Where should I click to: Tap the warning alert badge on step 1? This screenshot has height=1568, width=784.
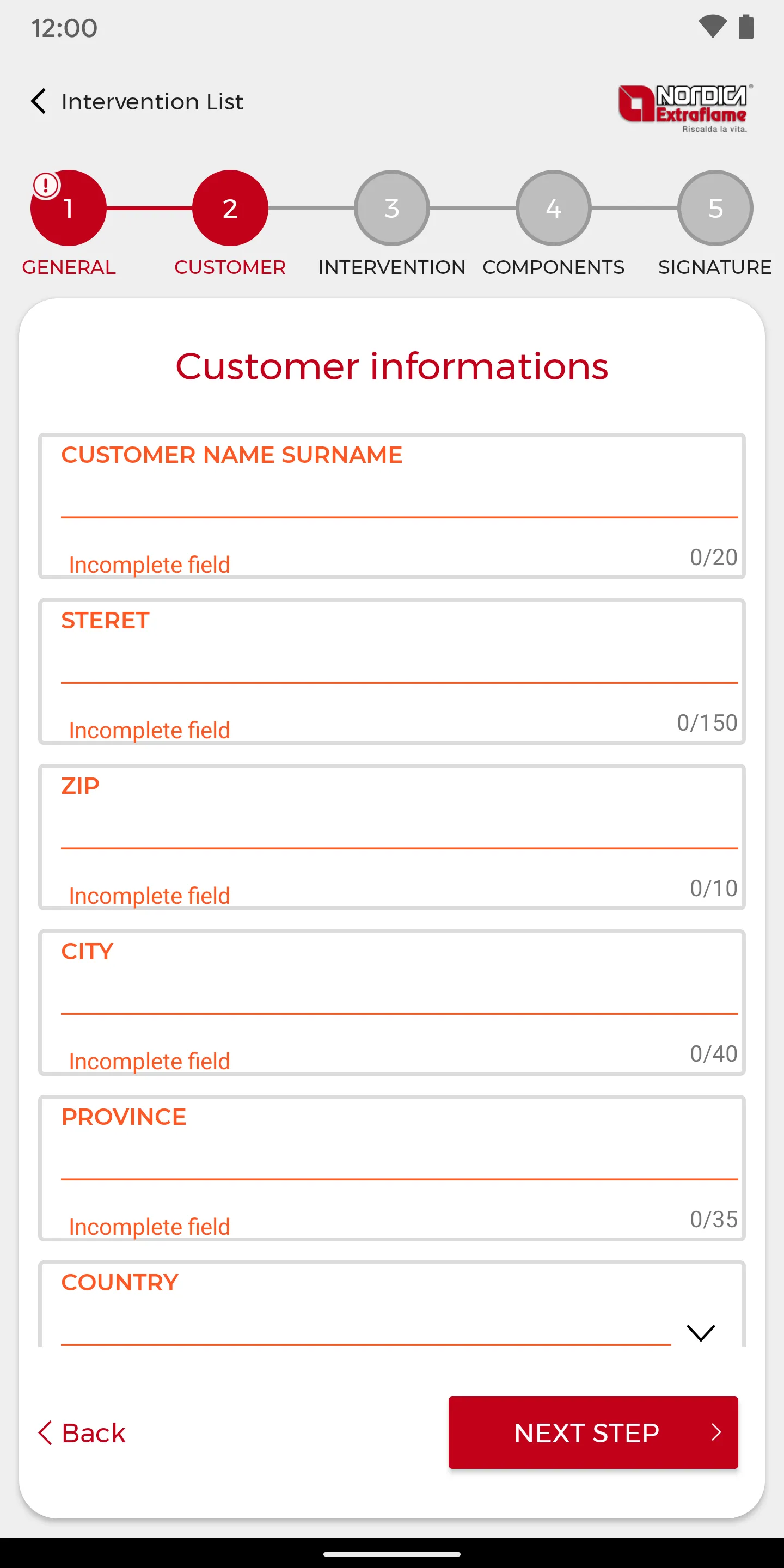[x=46, y=185]
